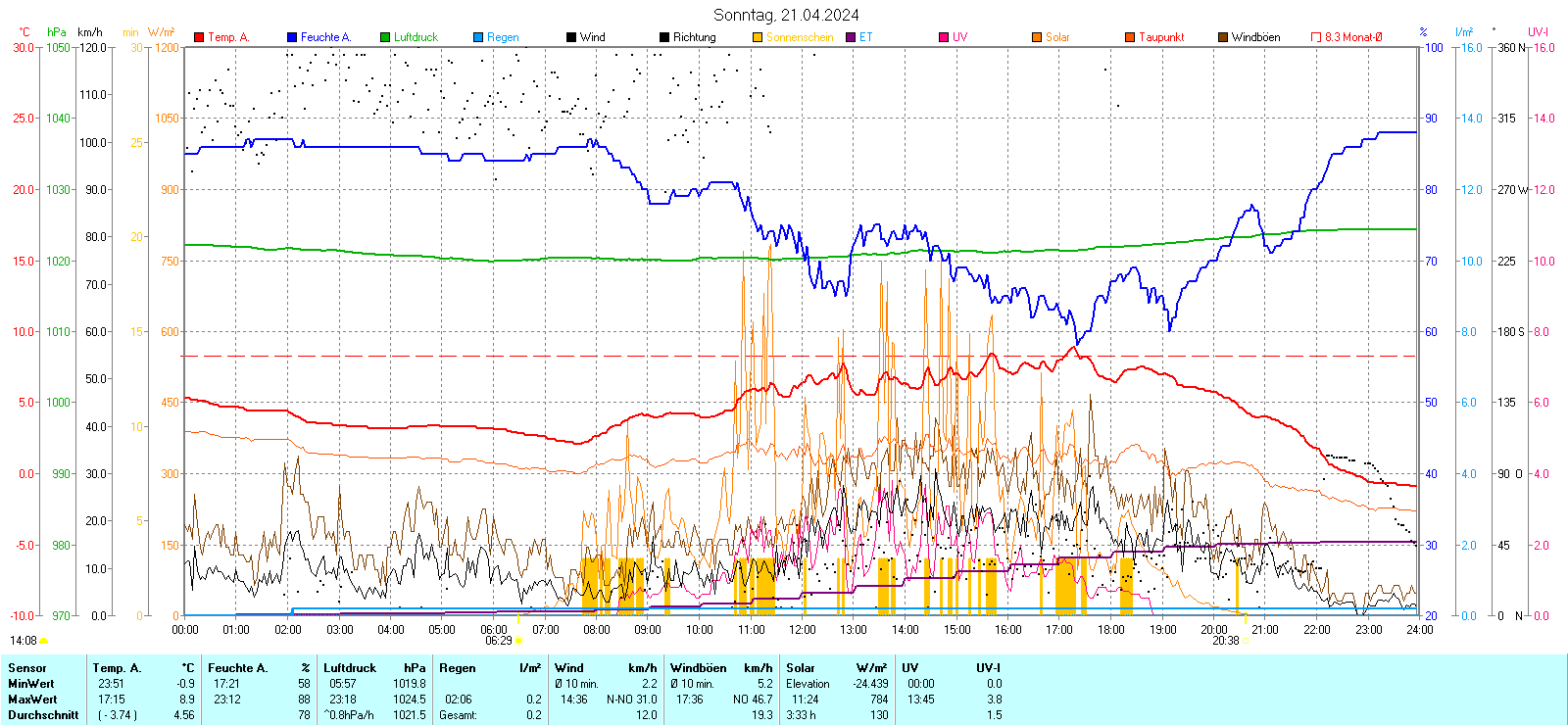Viewport: 1568px width, 725px height.
Task: Click the 14:08 time label at bottom left
Action: [24, 641]
